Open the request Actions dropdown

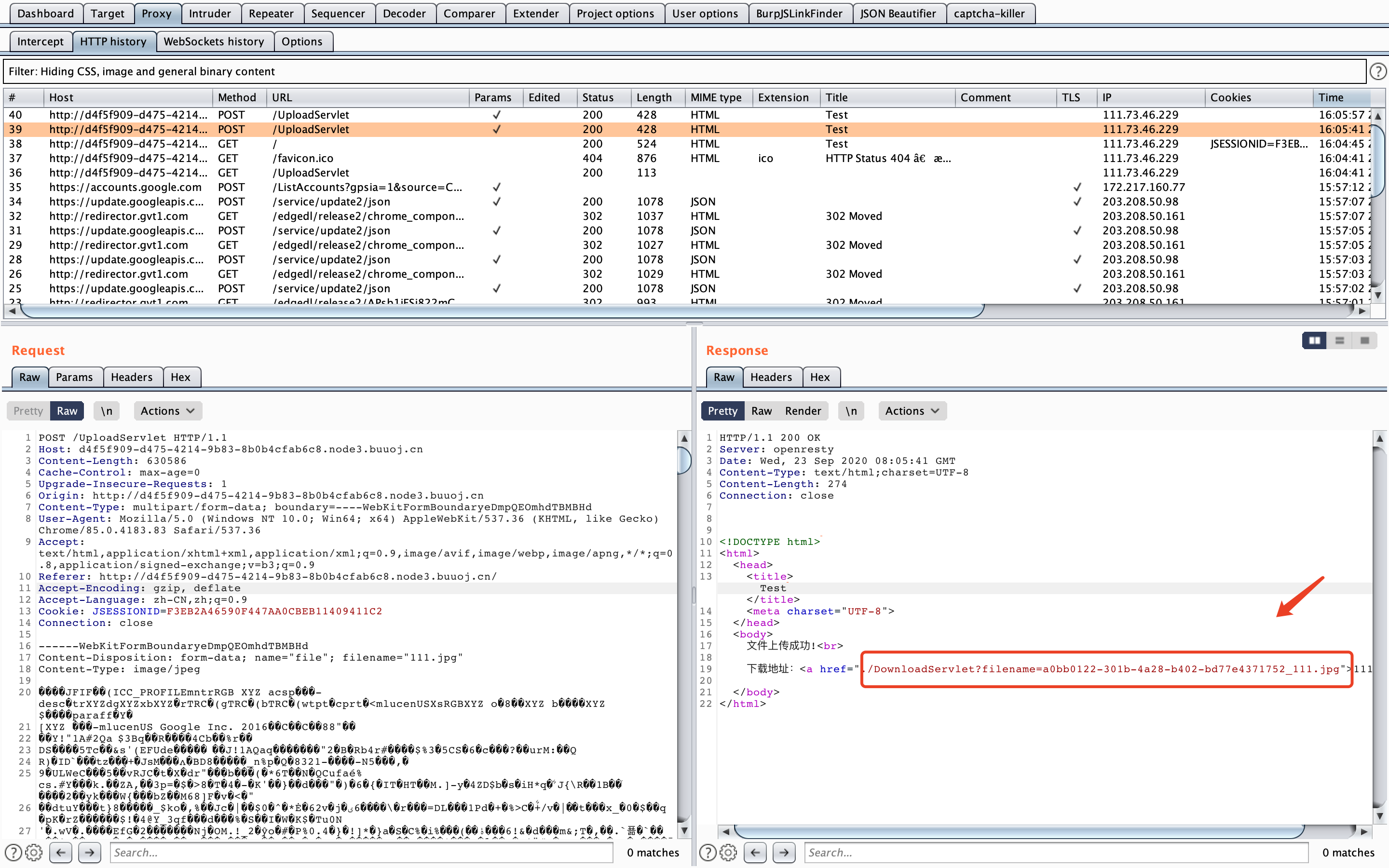click(x=167, y=411)
